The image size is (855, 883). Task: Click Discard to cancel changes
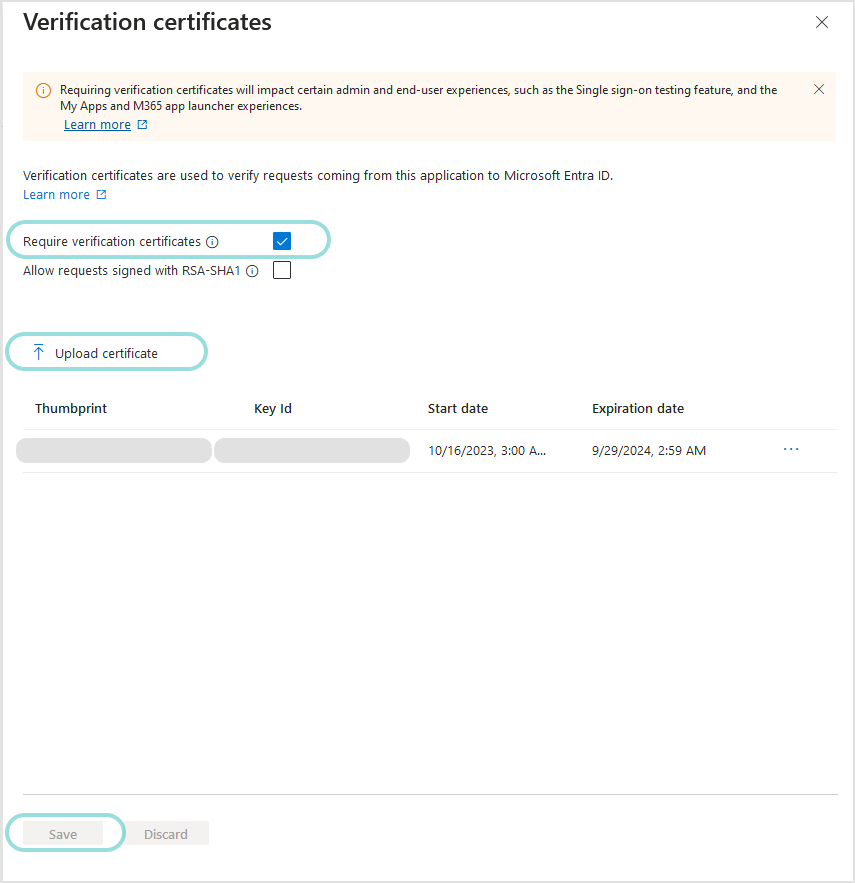click(165, 833)
